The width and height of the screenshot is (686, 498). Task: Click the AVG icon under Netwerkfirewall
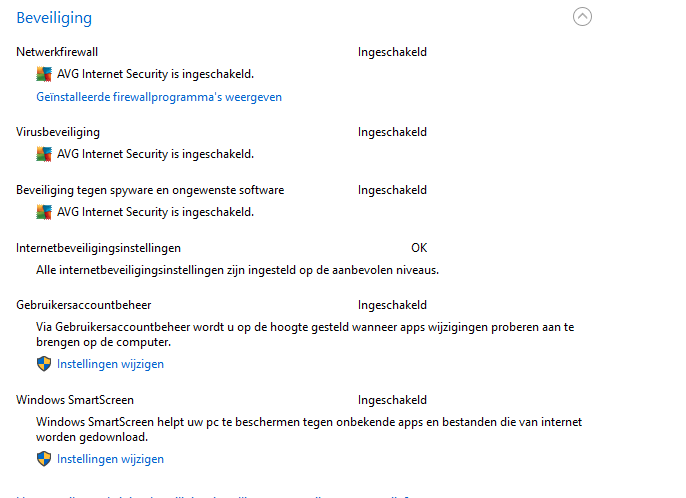click(x=44, y=74)
